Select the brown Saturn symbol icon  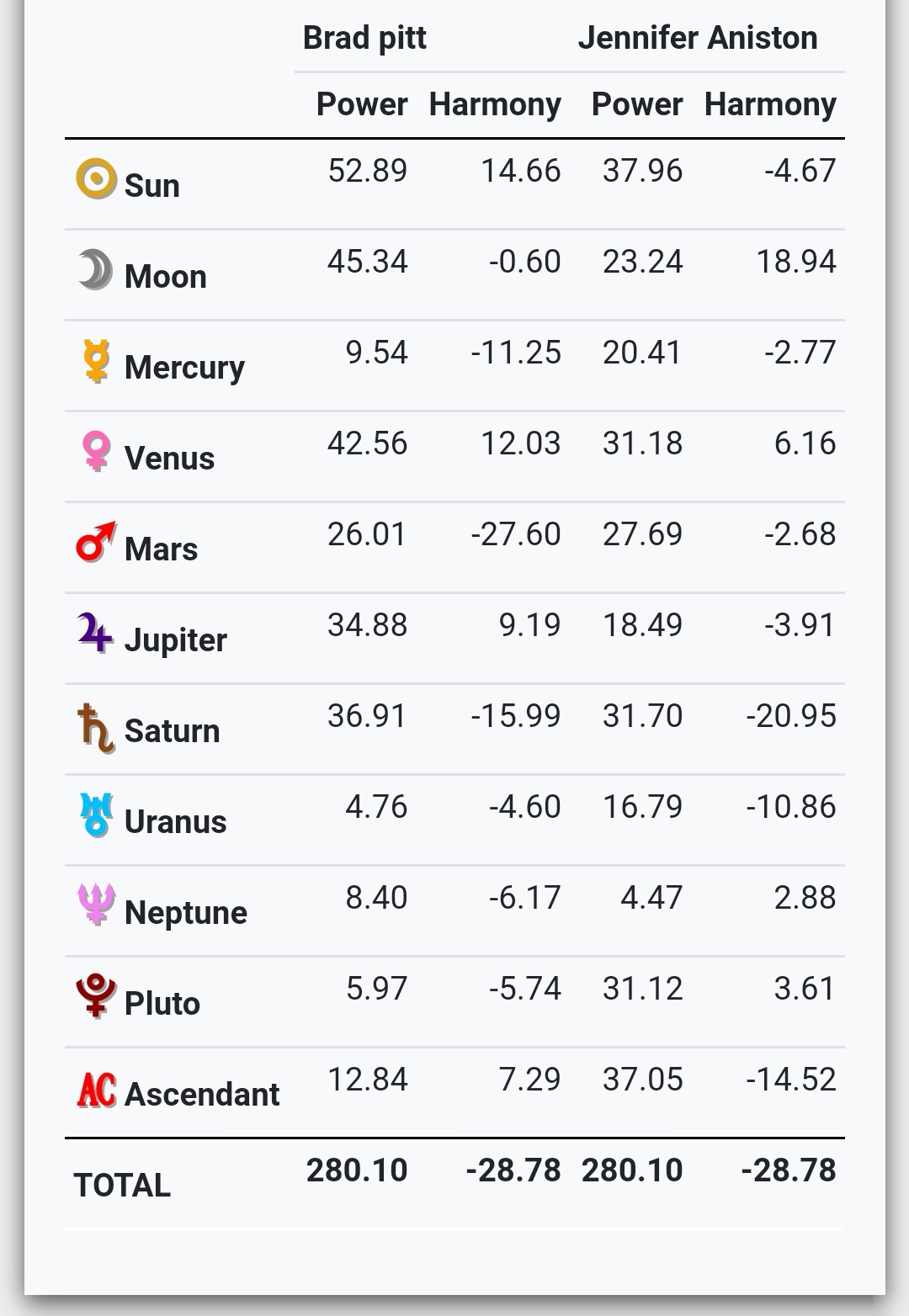pyautogui.click(x=96, y=729)
